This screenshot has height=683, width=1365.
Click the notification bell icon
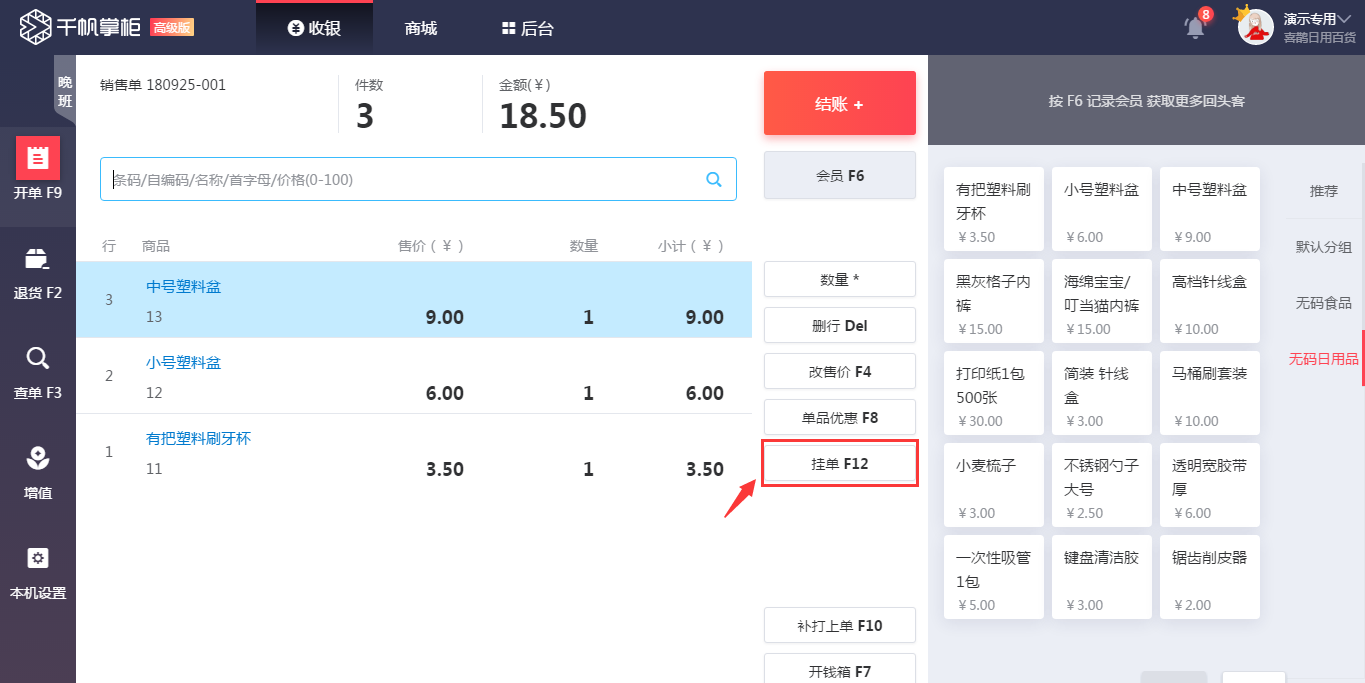(x=1195, y=27)
